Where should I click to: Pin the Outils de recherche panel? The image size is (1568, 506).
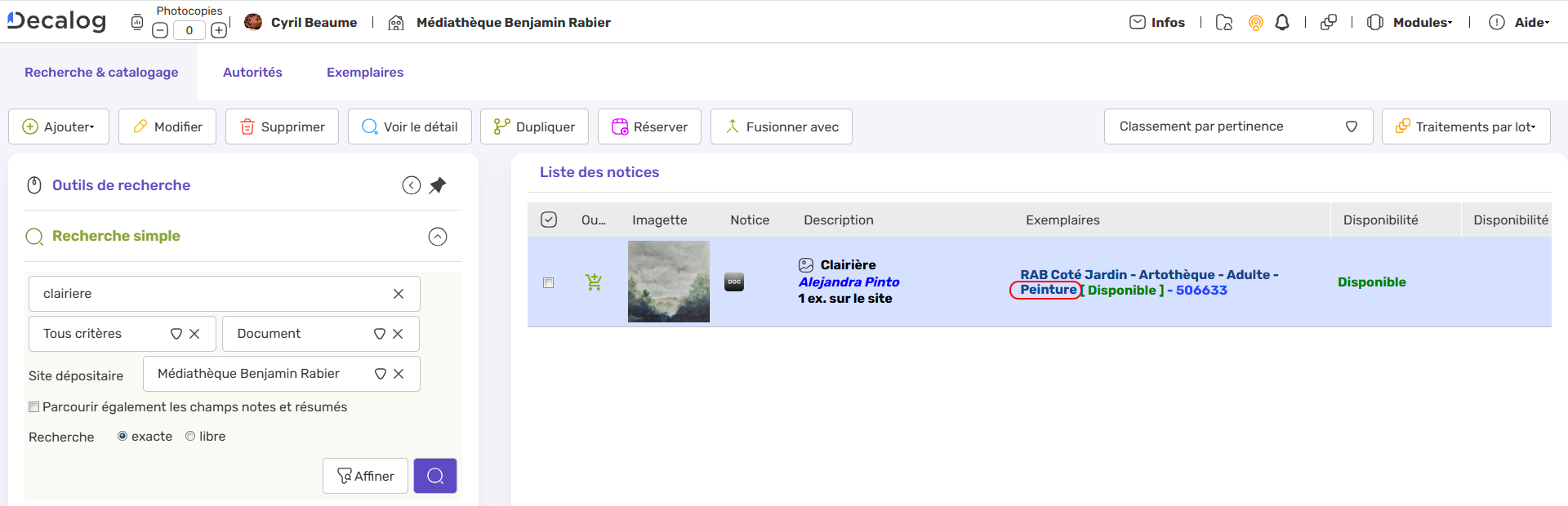438,185
